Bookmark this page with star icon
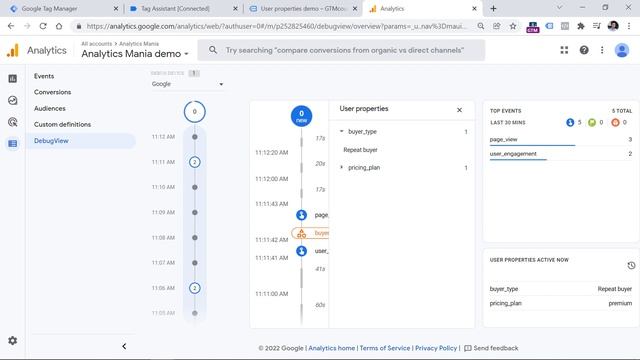 tap(513, 26)
